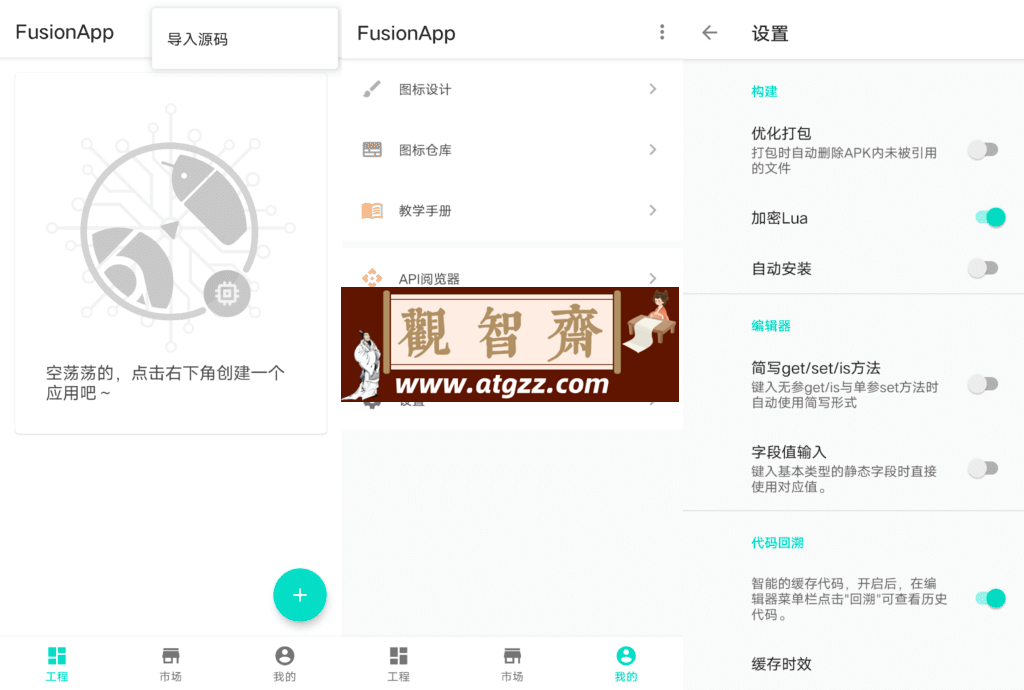Click the 我的 profile icon in left screen nav
The image size is (1024, 690).
(285, 655)
